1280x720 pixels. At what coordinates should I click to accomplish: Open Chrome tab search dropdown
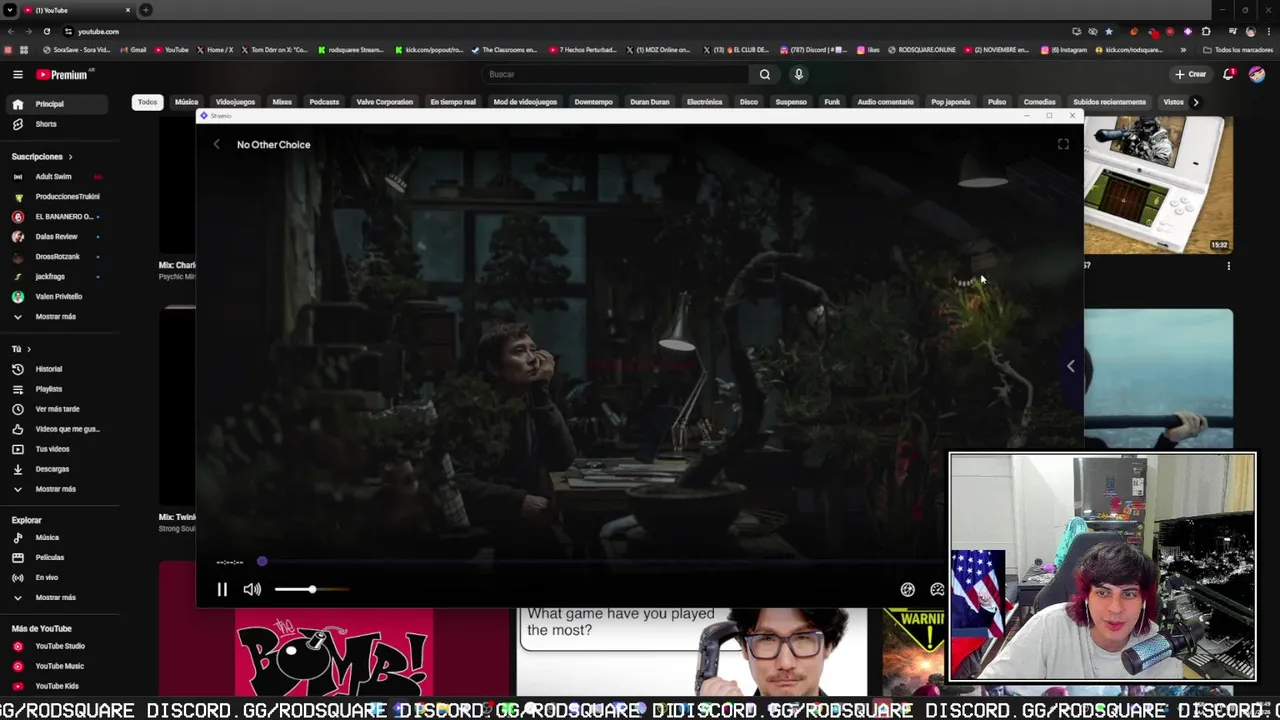coord(10,10)
